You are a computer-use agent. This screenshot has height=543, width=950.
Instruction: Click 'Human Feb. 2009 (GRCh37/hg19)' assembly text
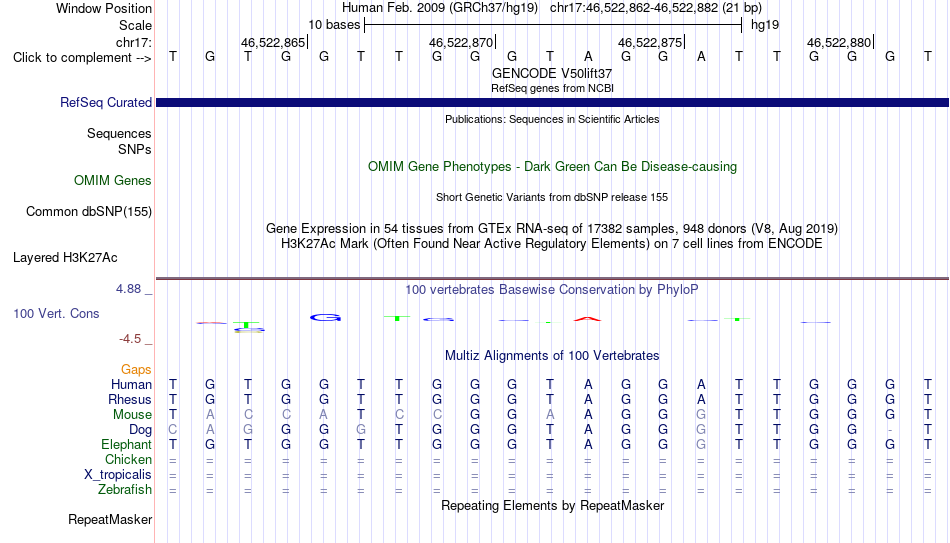[440, 8]
